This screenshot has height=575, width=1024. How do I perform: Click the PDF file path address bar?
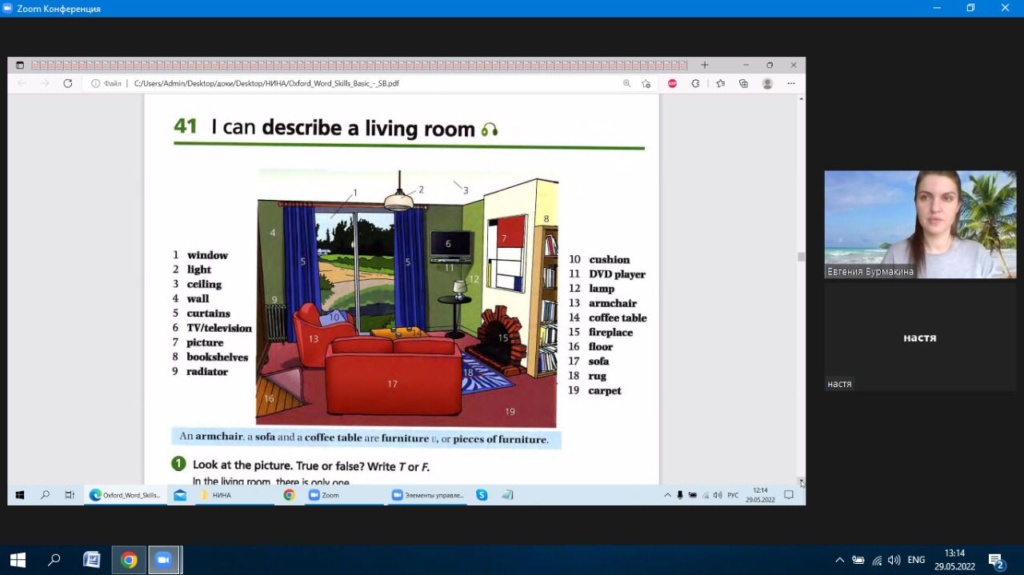click(x=266, y=84)
